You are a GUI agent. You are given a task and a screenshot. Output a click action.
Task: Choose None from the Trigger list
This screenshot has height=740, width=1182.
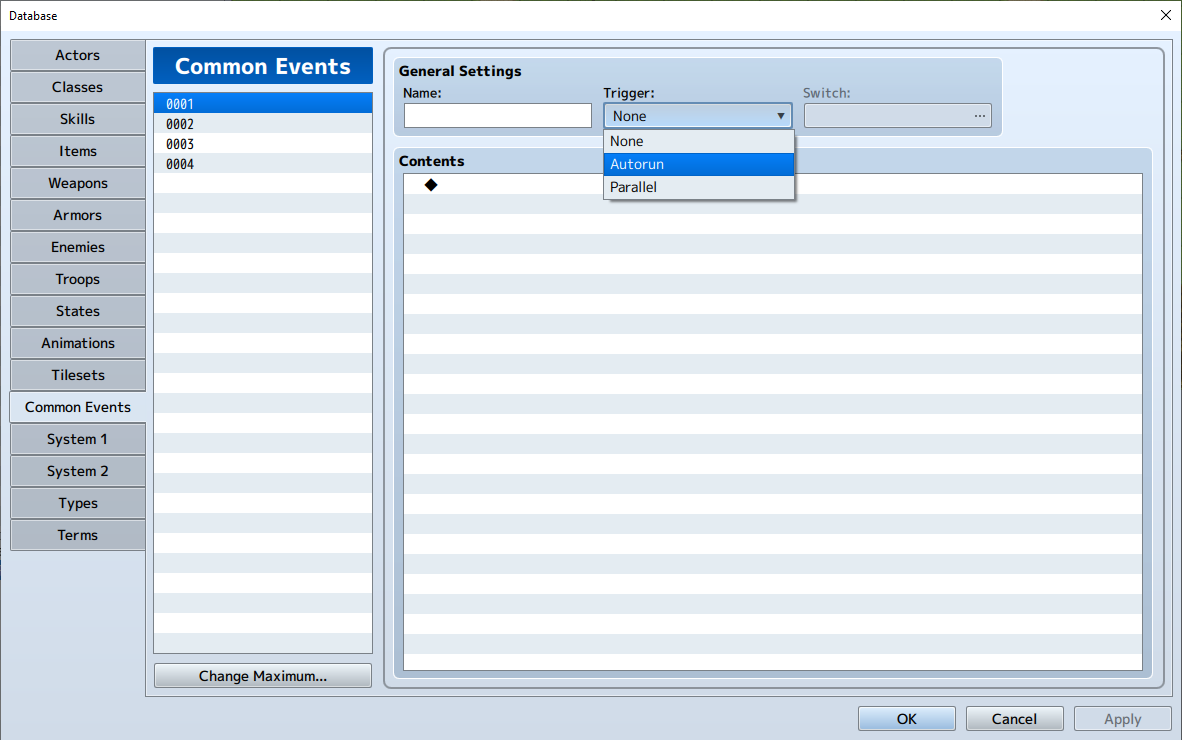(699, 141)
